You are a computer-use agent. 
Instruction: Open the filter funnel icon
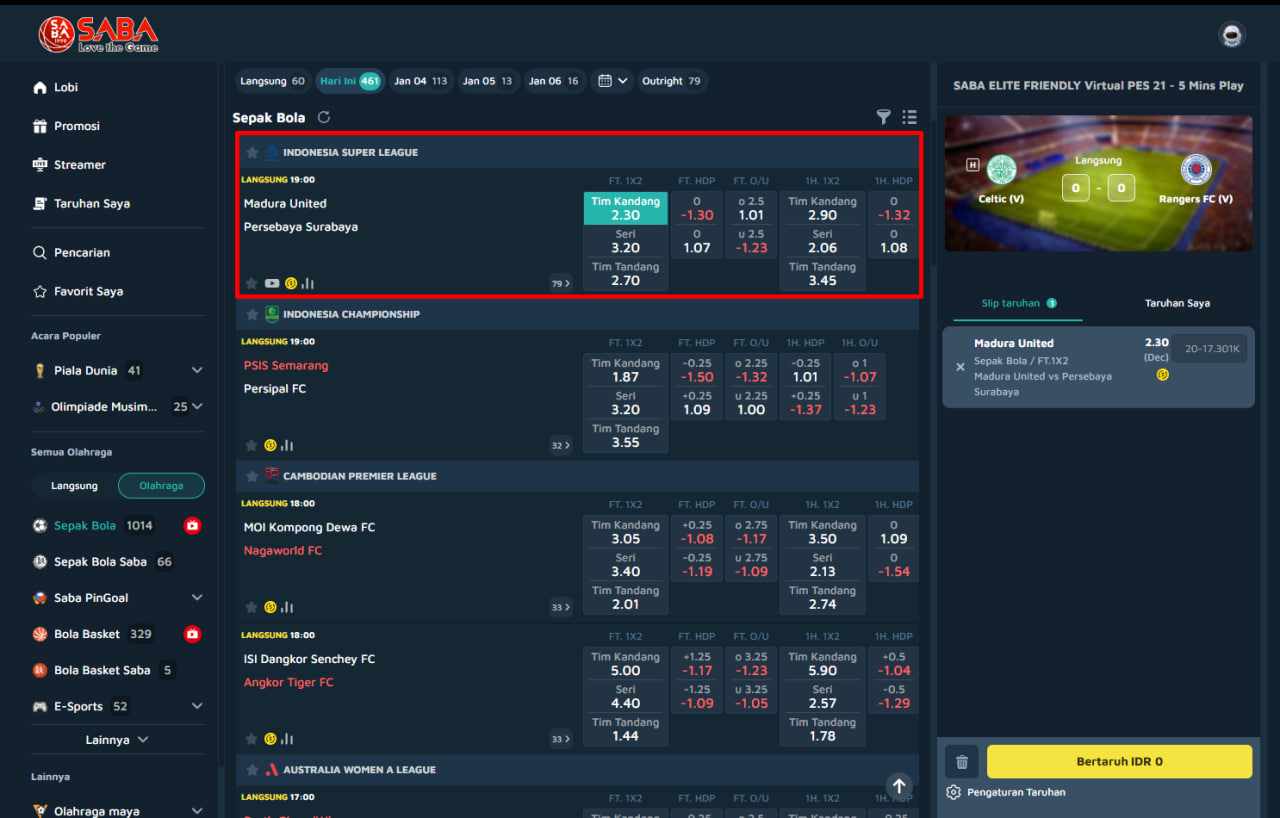pos(883,118)
